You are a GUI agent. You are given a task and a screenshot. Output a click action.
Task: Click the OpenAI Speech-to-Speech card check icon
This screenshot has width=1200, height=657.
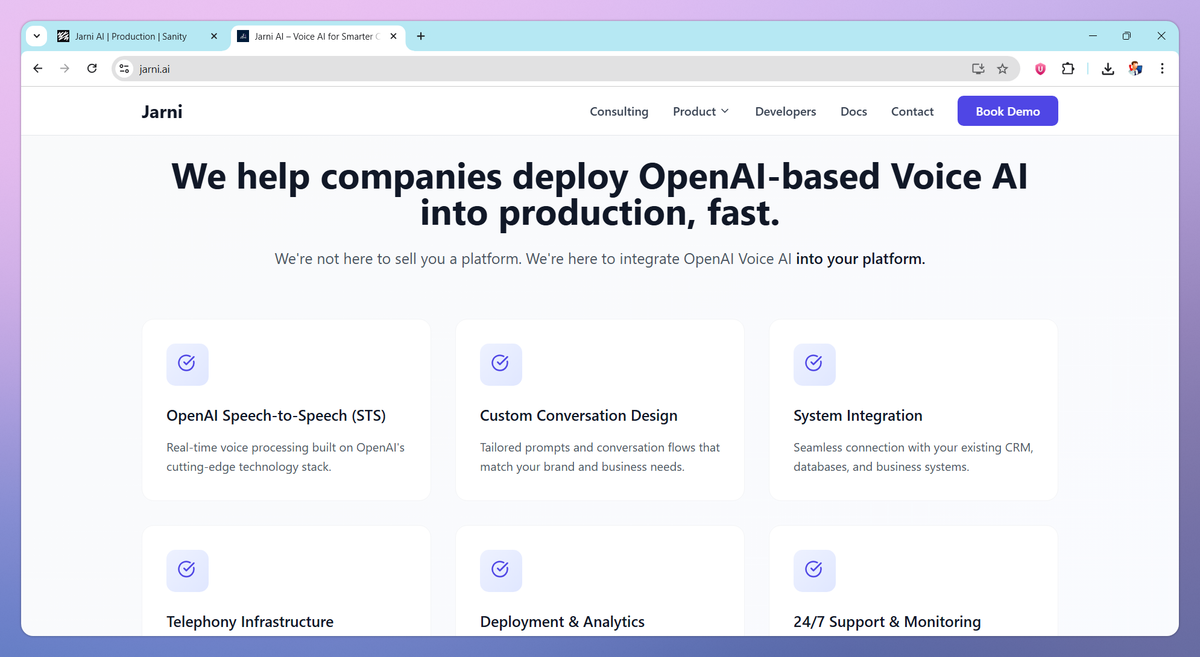tap(187, 364)
